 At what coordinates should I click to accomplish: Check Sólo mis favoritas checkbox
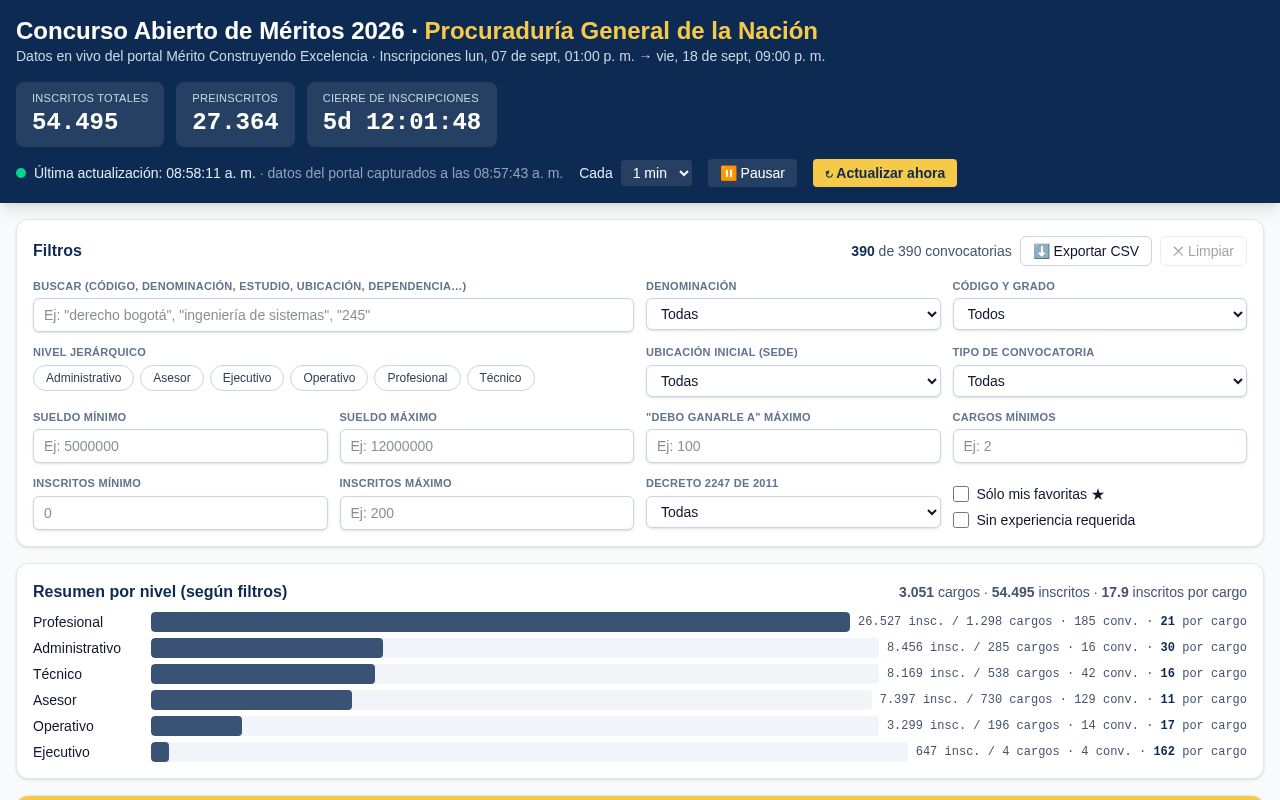coord(961,494)
